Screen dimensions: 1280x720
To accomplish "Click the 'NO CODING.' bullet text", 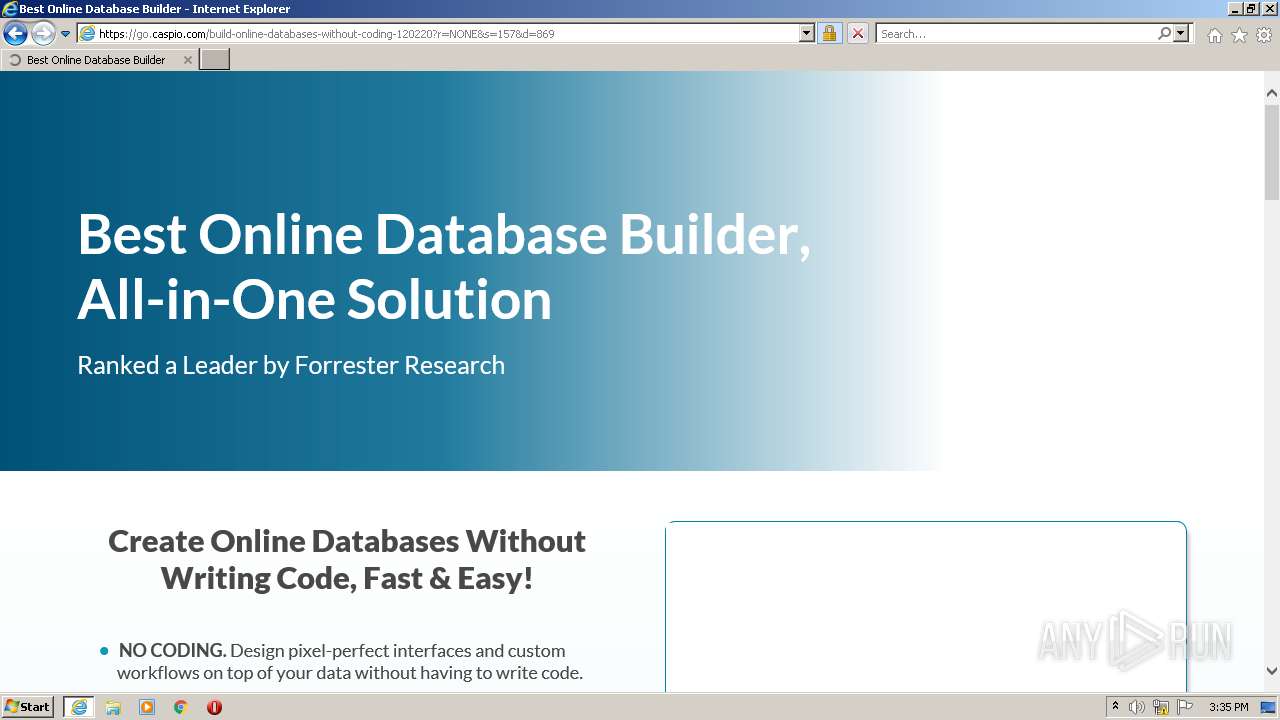I will (x=173, y=650).
